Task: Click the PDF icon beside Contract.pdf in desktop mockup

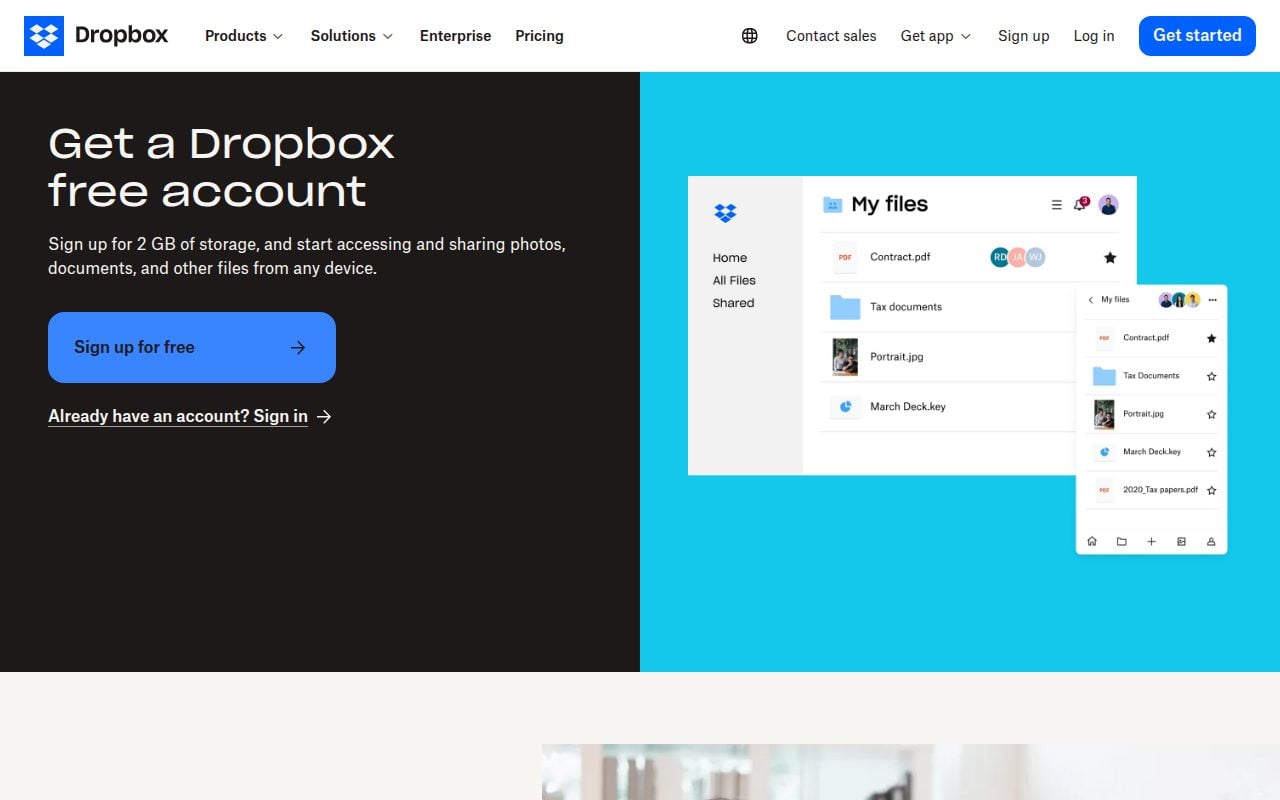Action: tap(845, 258)
